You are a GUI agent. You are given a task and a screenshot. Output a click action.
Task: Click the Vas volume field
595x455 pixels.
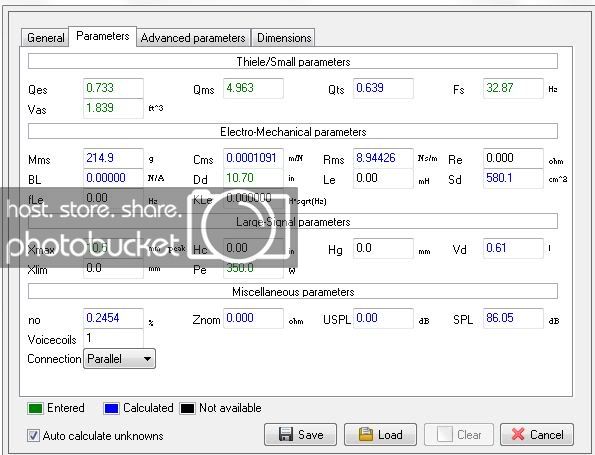click(x=113, y=108)
